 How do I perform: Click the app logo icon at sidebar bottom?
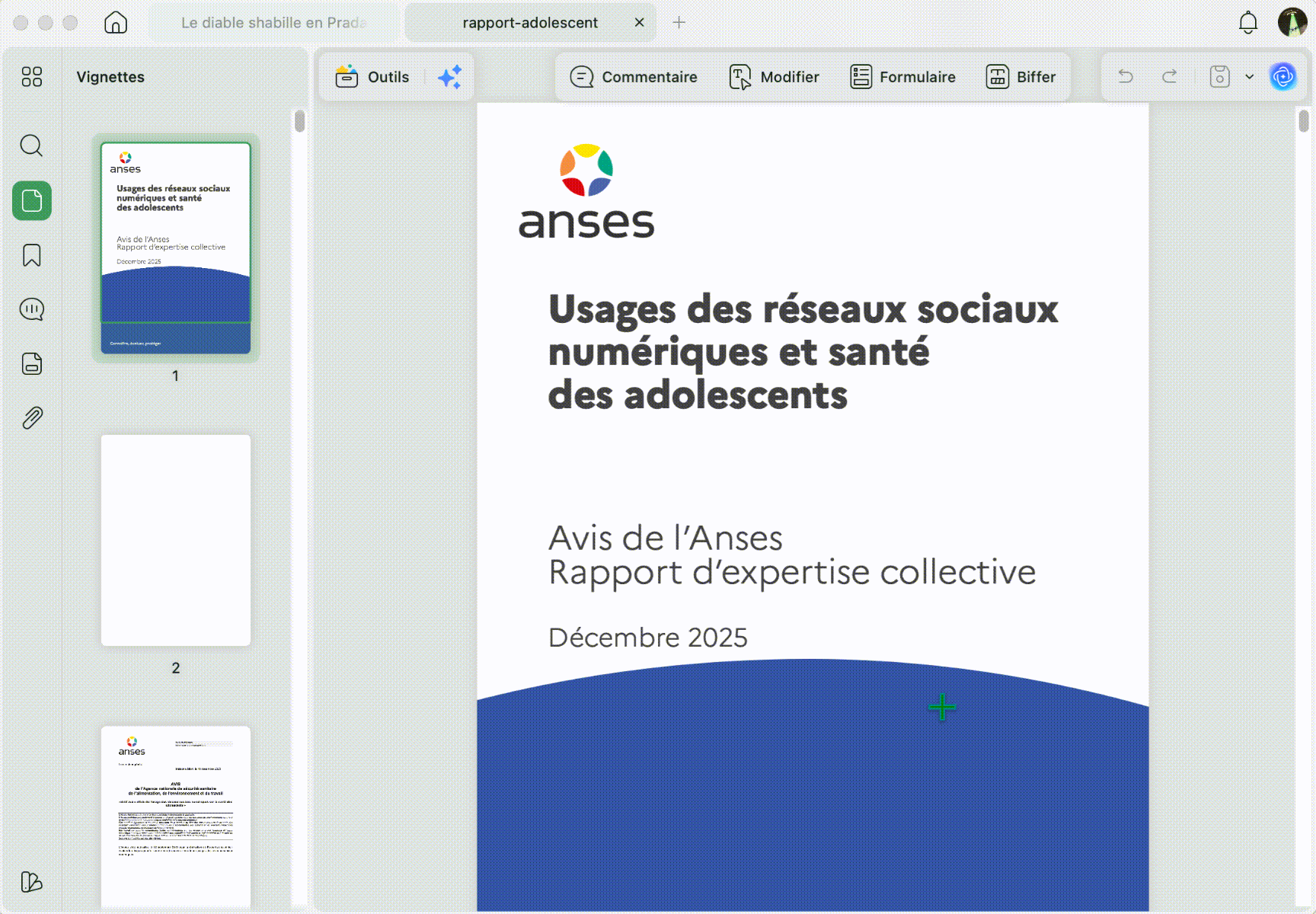(32, 882)
